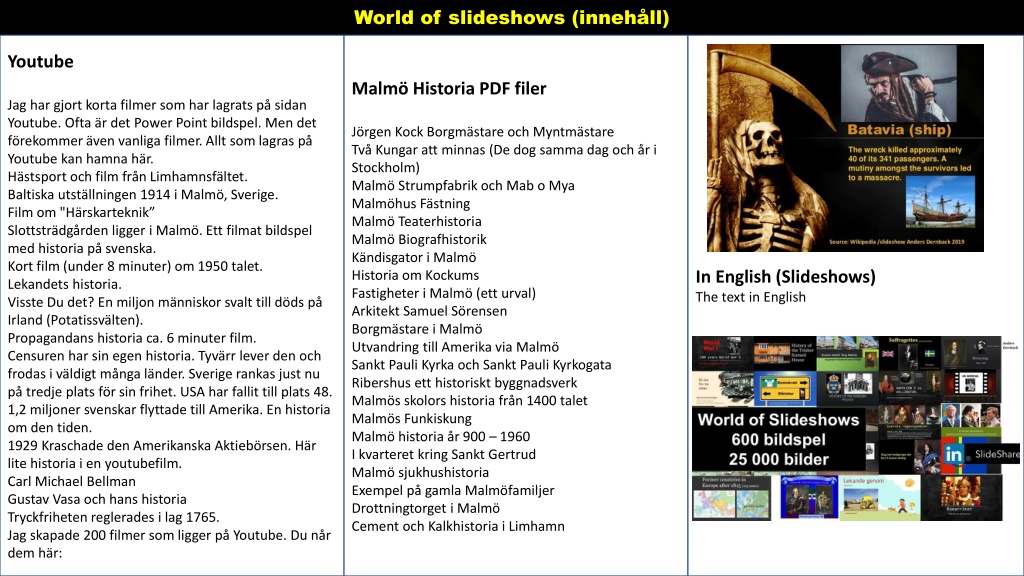The image size is (1024, 576).
Task: Select the 'Film om "Härskarteknik"' line
Action: [x=81, y=212]
